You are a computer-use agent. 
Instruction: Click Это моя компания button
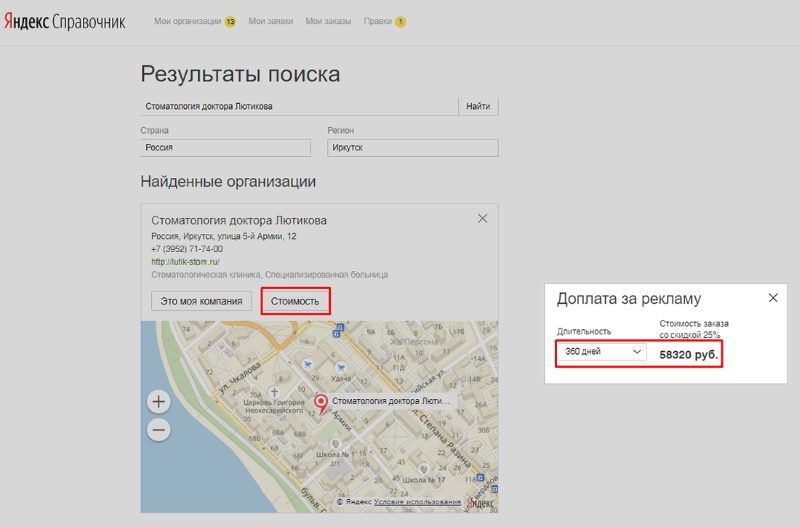click(x=202, y=301)
